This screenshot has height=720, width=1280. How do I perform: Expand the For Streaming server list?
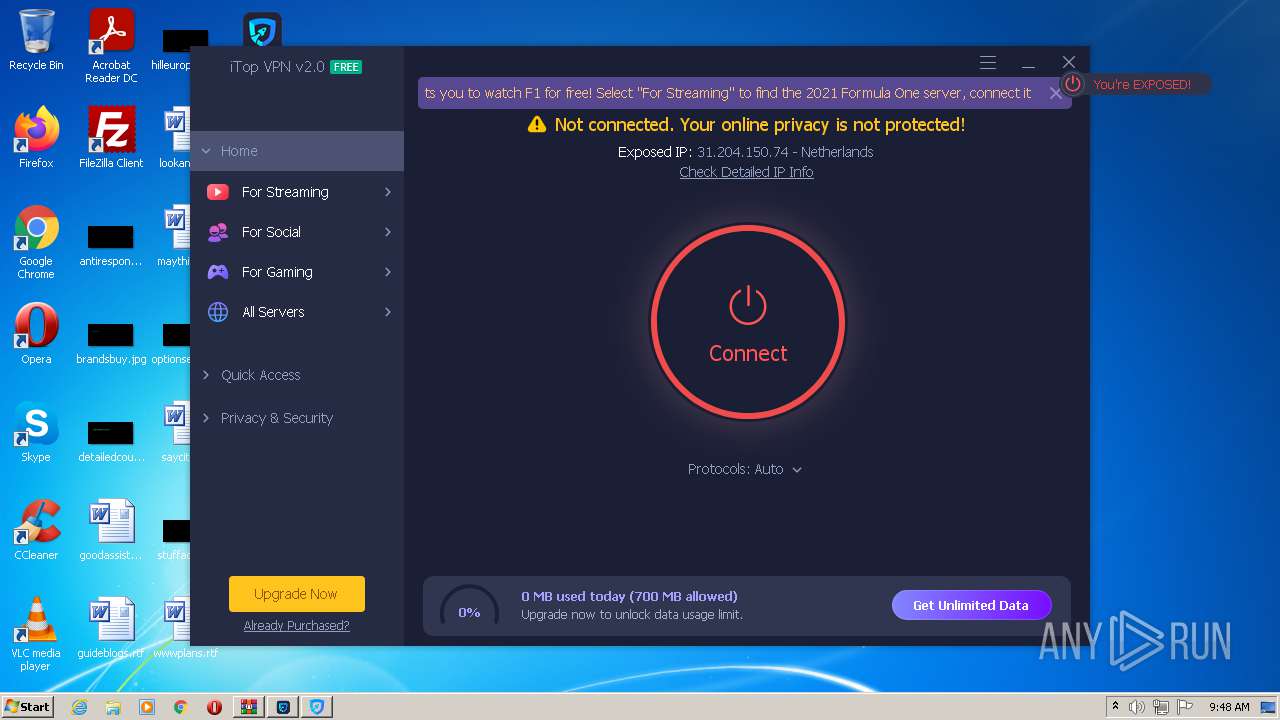click(x=388, y=192)
